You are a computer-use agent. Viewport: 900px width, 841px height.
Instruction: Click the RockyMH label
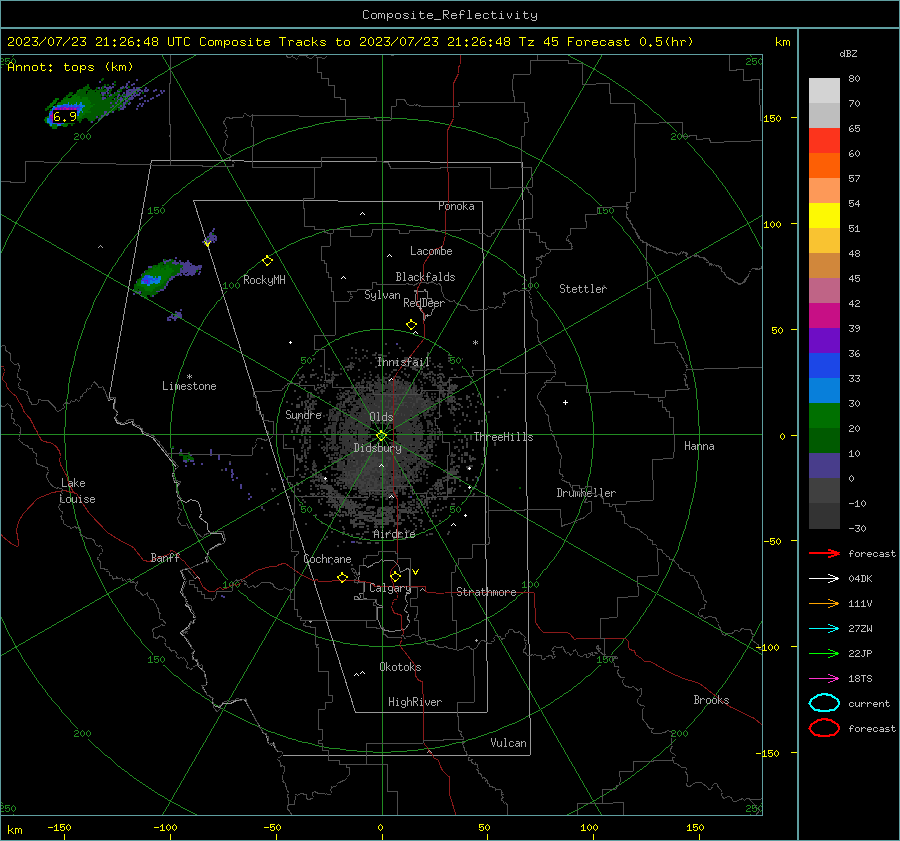264,280
